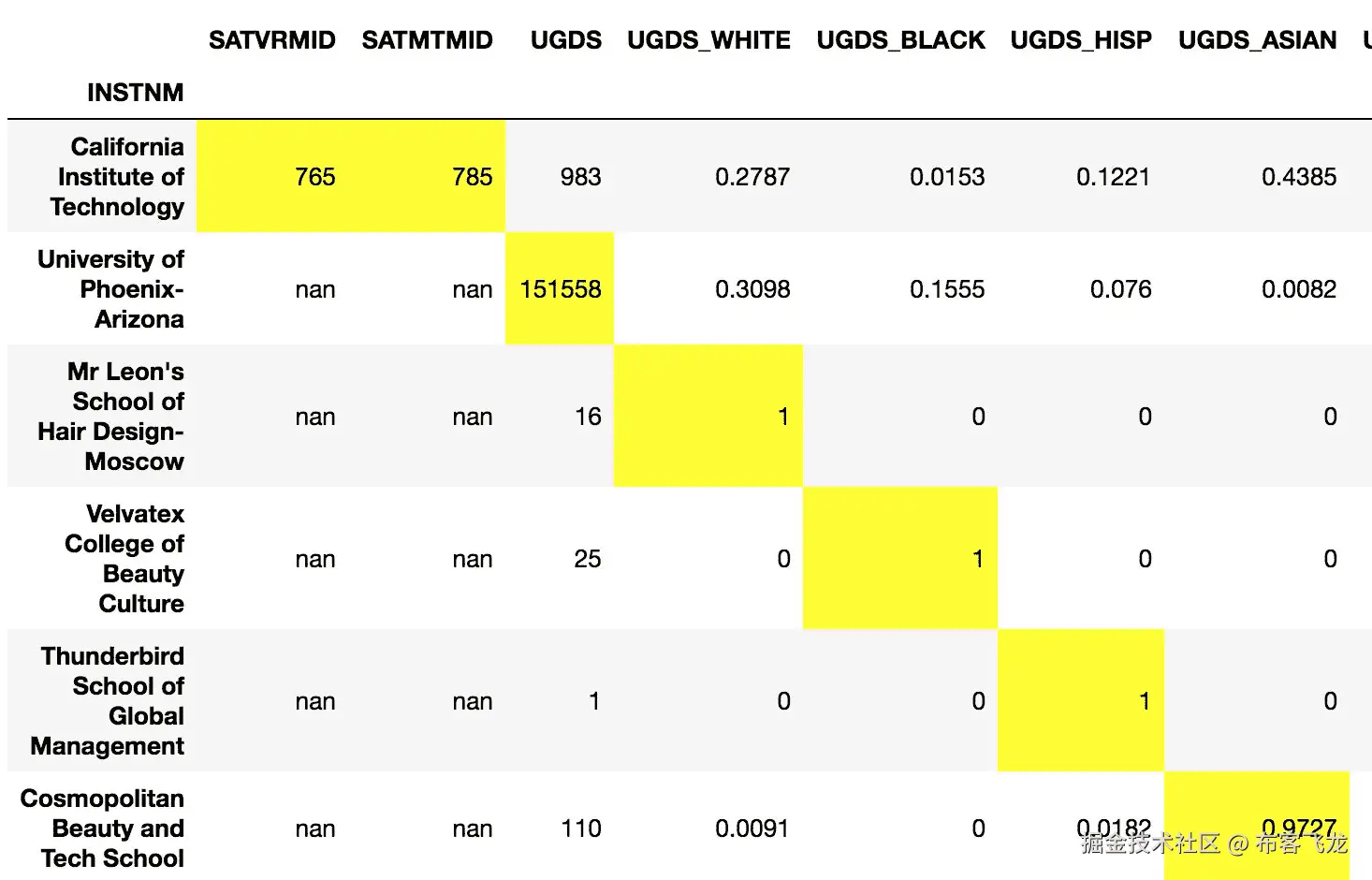The image size is (1372, 880).
Task: Click the UGDS column header
Action: (x=565, y=40)
